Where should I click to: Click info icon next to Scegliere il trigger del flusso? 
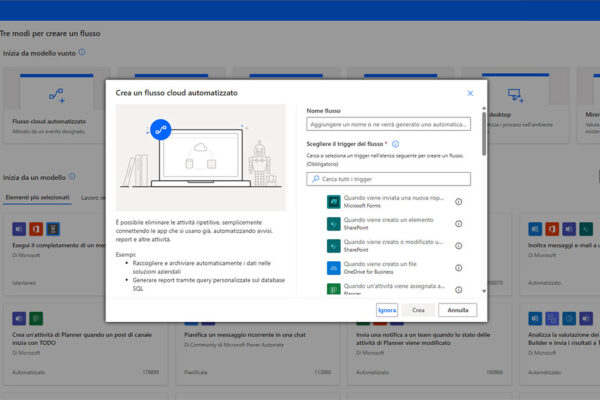(x=395, y=144)
